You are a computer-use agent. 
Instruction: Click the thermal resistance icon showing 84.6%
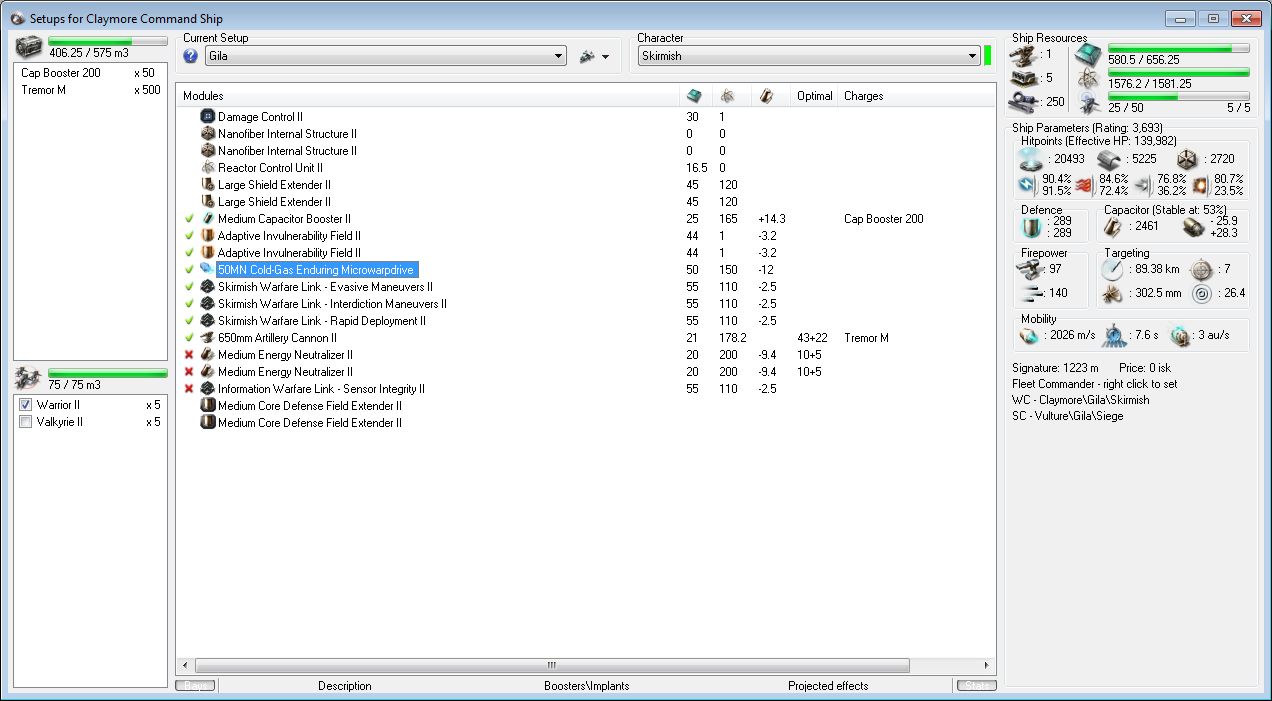(1084, 184)
